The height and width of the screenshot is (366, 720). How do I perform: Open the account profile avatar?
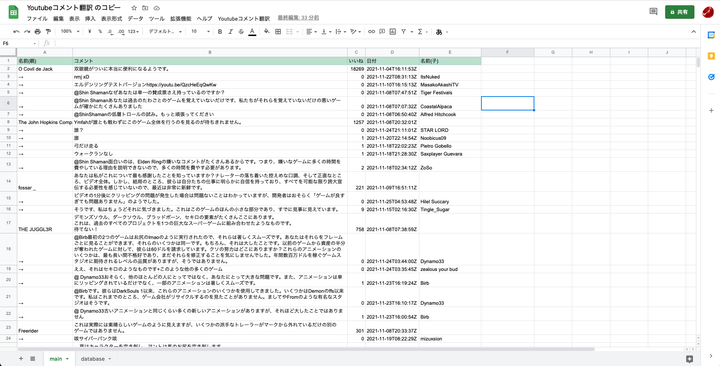[709, 12]
